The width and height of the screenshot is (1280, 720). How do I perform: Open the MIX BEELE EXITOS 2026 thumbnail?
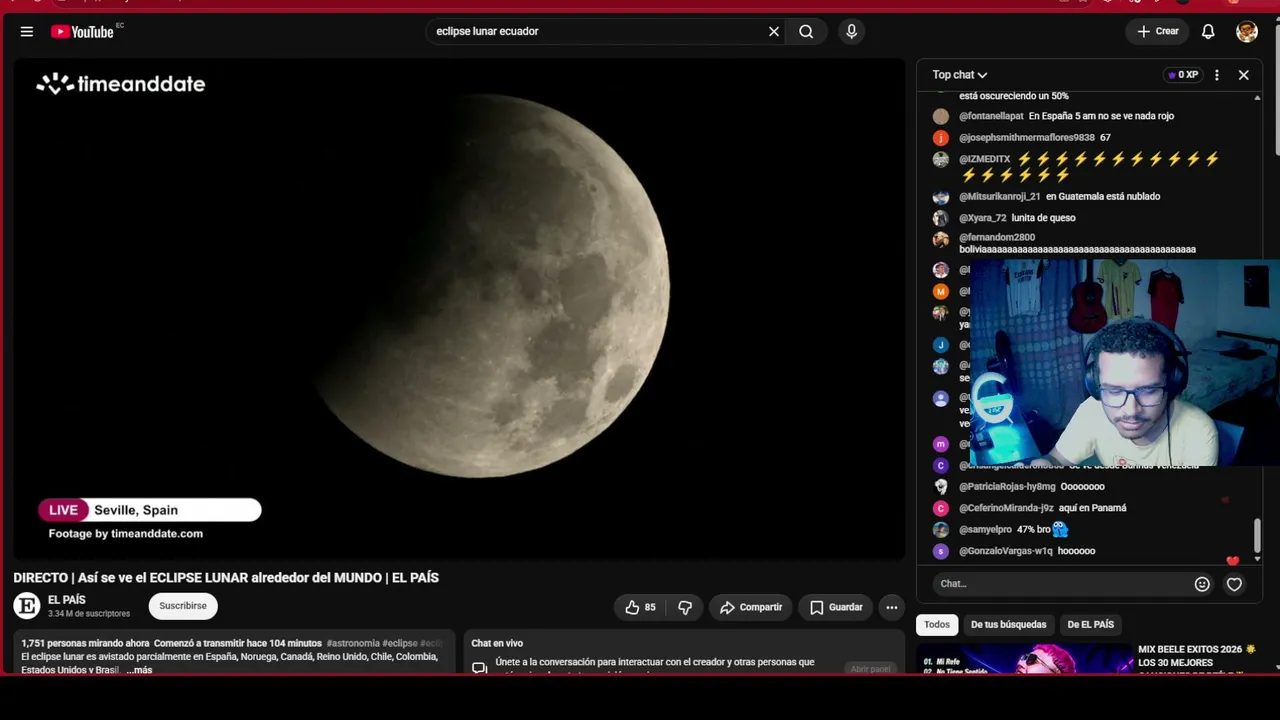tap(1025, 660)
